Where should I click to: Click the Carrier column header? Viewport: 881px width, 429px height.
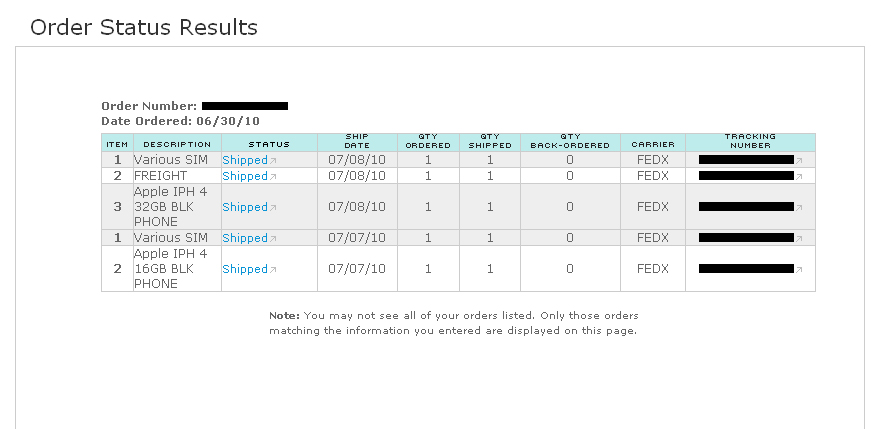[653, 144]
